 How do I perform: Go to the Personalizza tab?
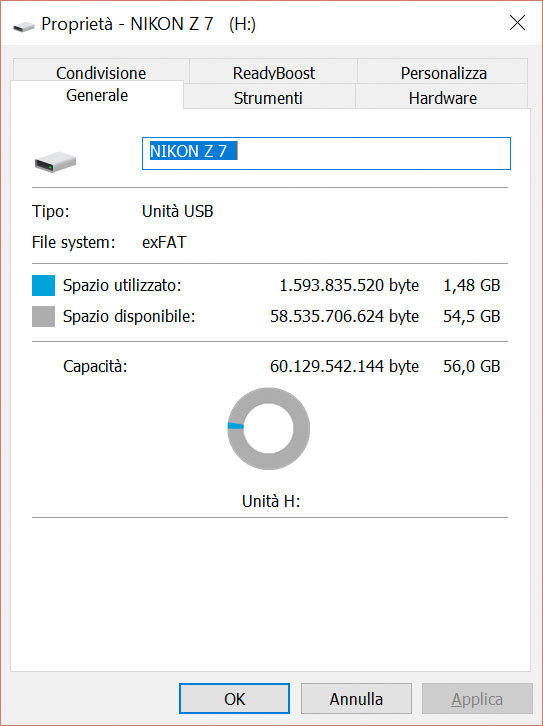pyautogui.click(x=443, y=72)
